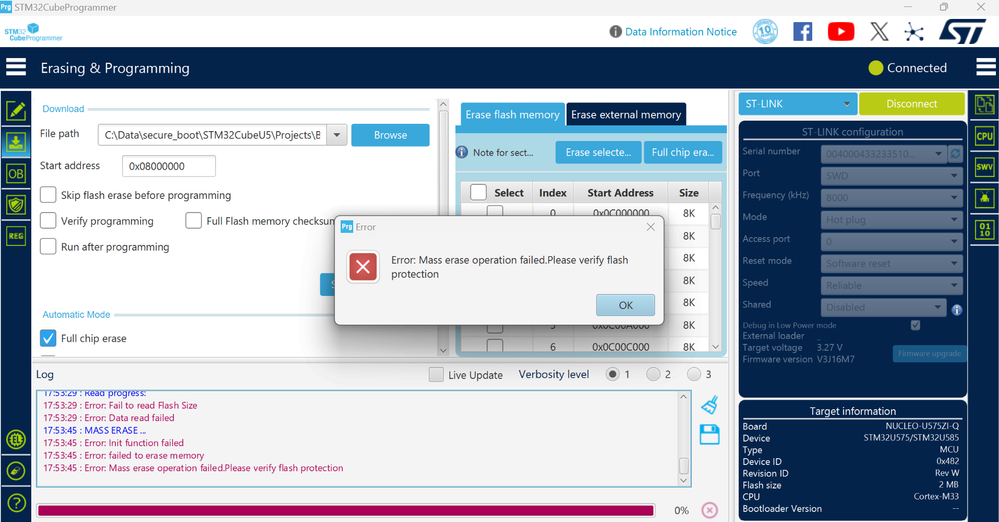
Task: Click the Firmware upgrade button
Action: 929,353
